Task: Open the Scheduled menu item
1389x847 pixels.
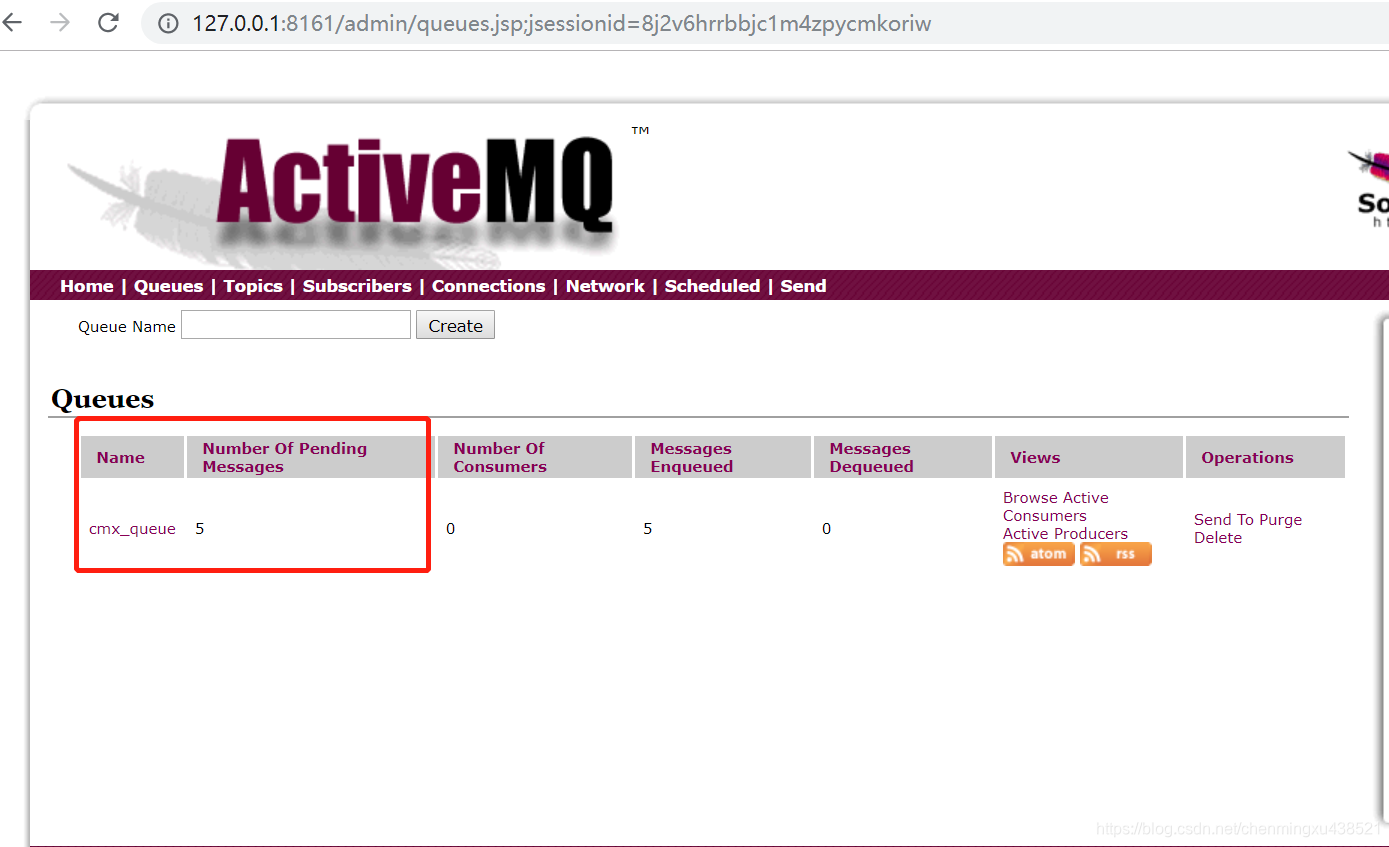Action: click(712, 286)
